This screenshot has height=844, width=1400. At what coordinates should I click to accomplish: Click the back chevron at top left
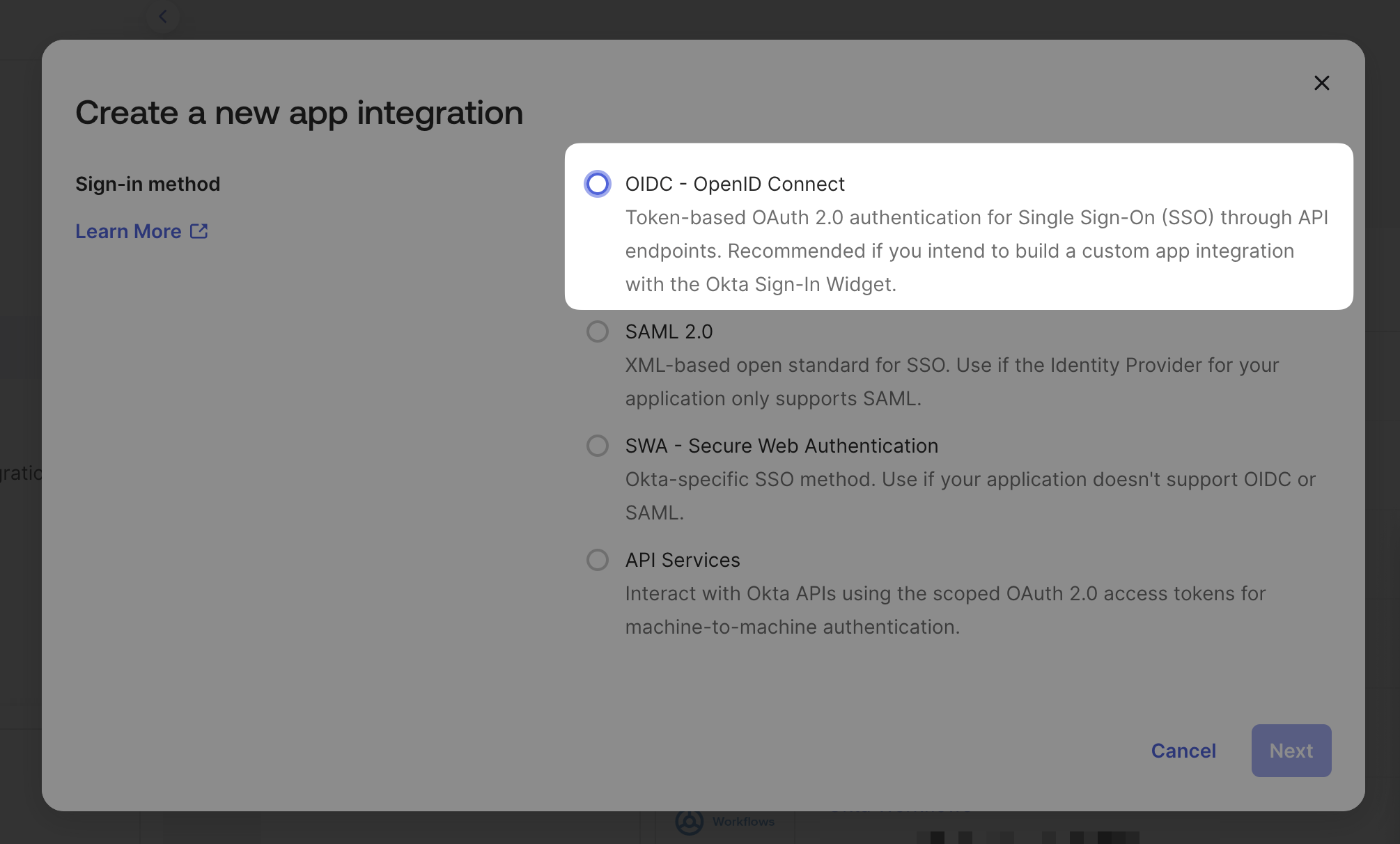pyautogui.click(x=163, y=16)
